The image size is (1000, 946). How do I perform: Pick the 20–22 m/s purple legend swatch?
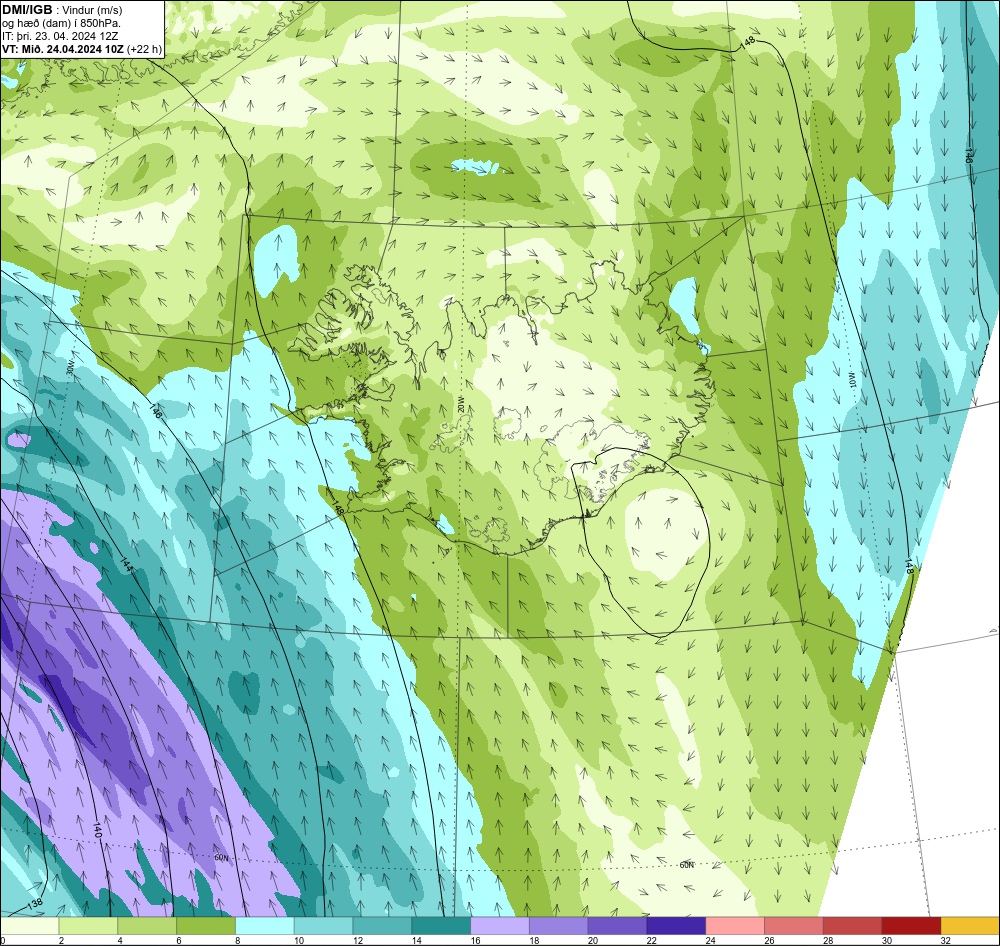[x=617, y=926]
